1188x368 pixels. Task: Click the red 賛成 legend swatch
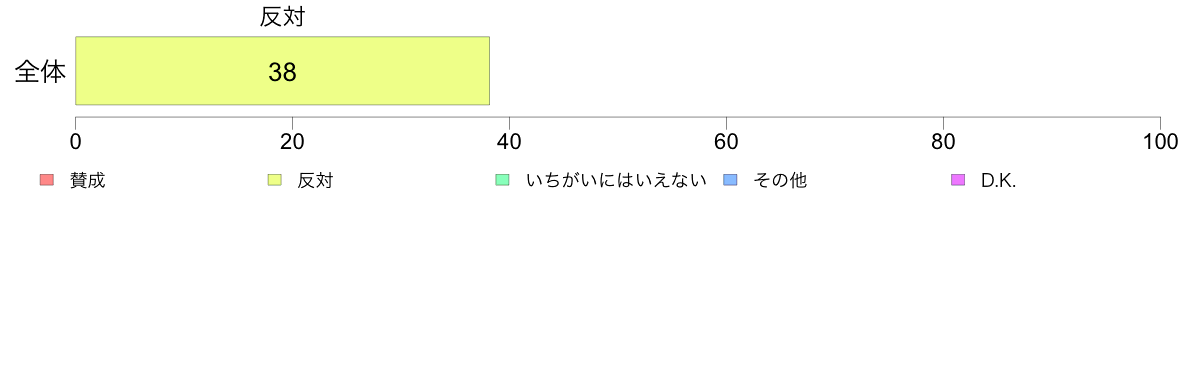click(x=47, y=180)
